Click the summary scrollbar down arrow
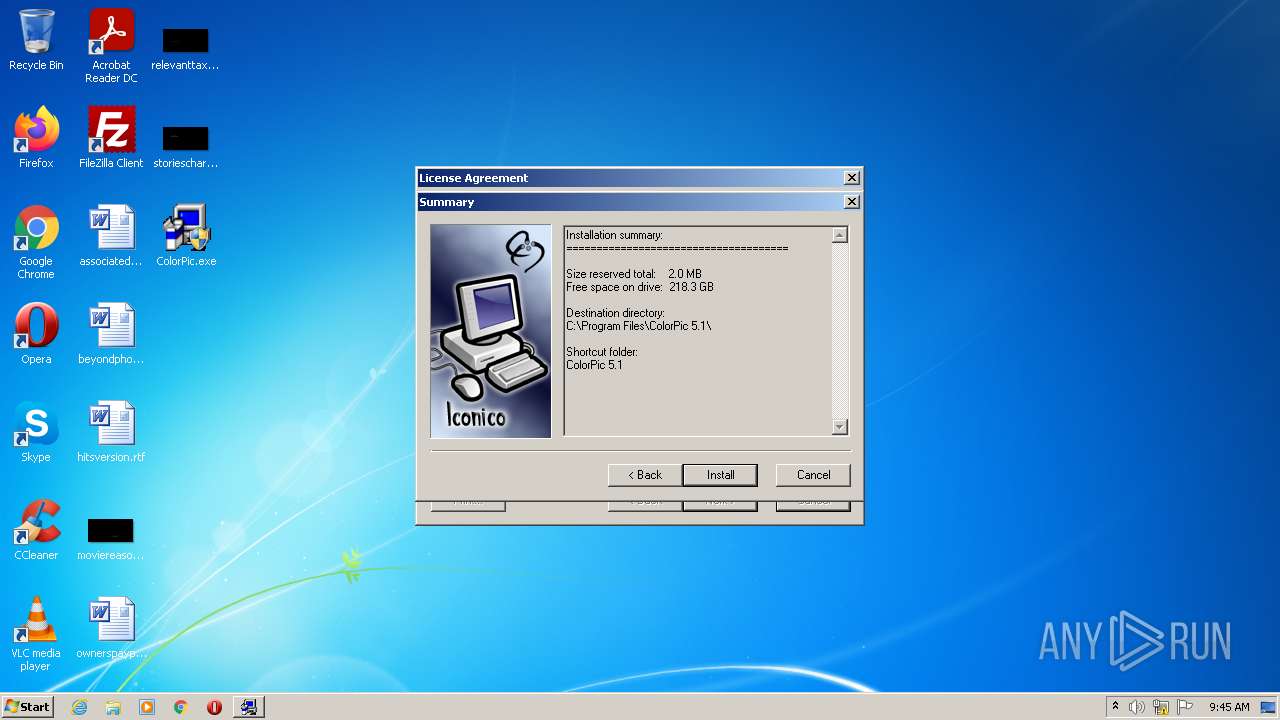This screenshot has height=720, width=1280. (x=840, y=427)
